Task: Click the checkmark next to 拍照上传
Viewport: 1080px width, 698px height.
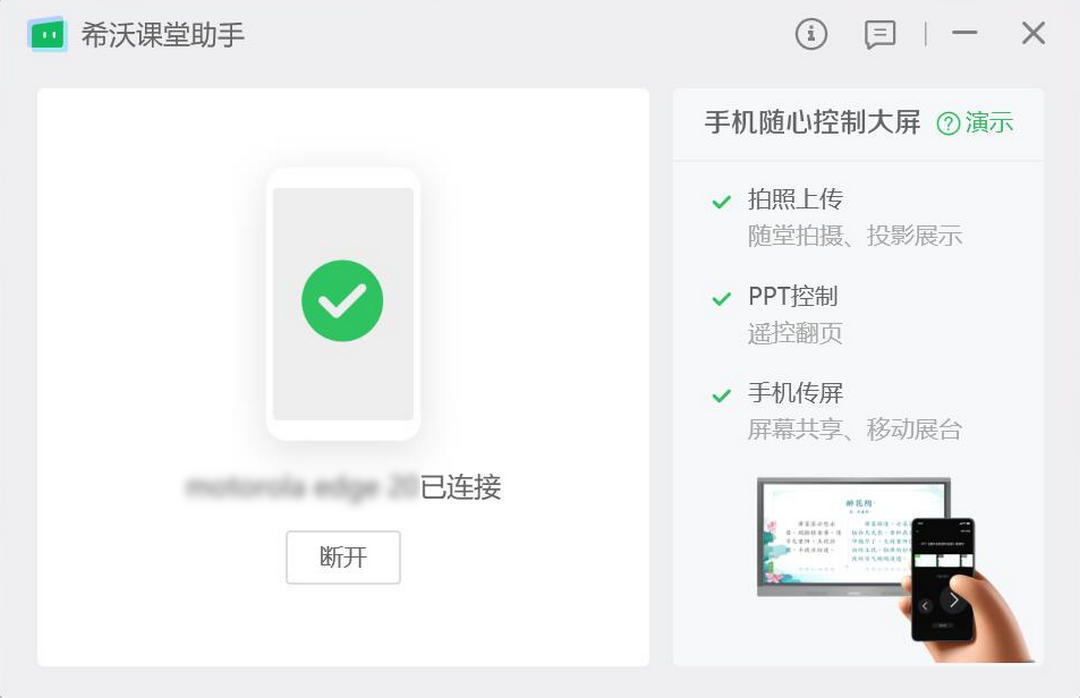Action: [x=721, y=202]
